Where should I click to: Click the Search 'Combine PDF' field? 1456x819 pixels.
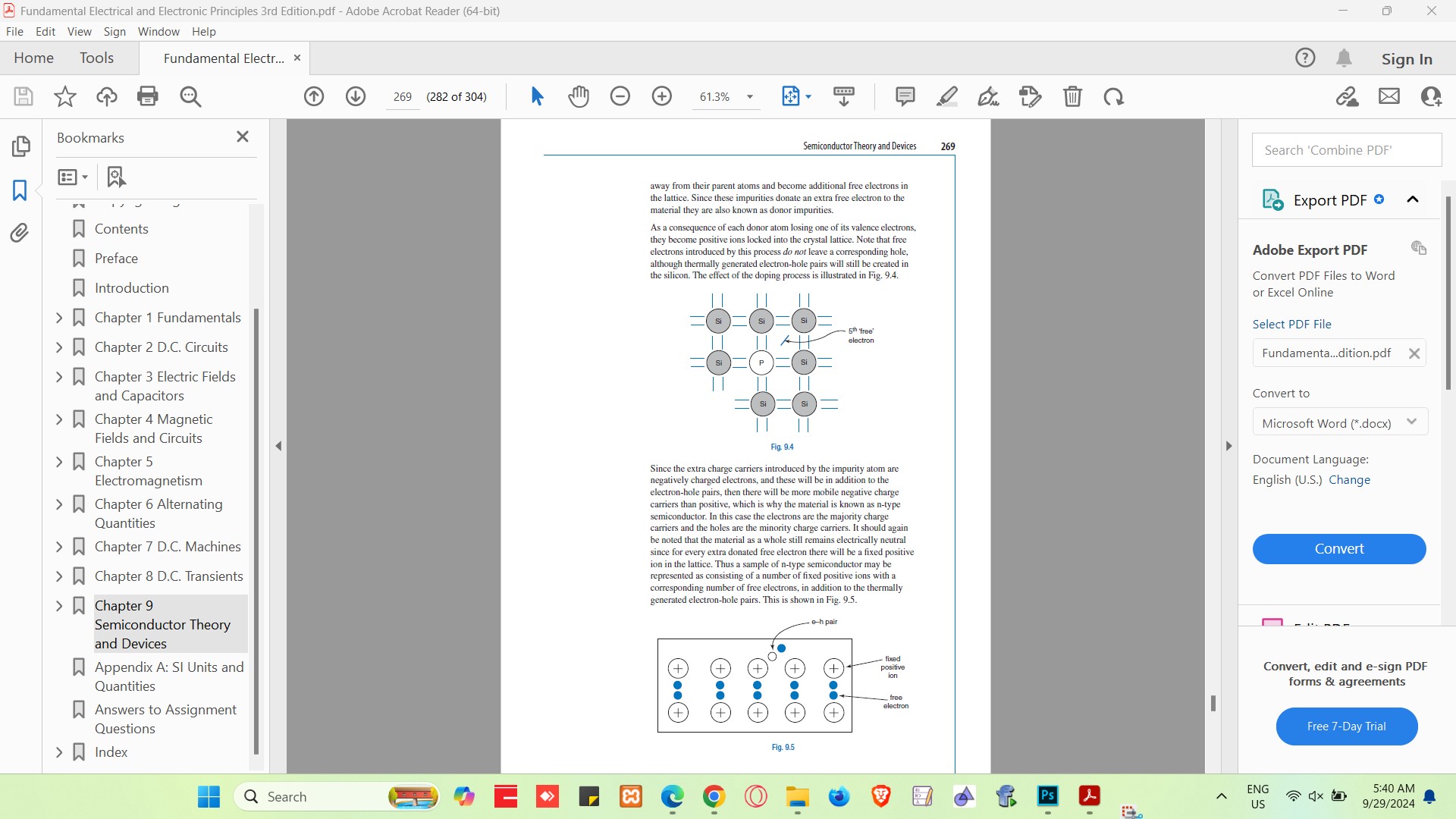[x=1346, y=150]
